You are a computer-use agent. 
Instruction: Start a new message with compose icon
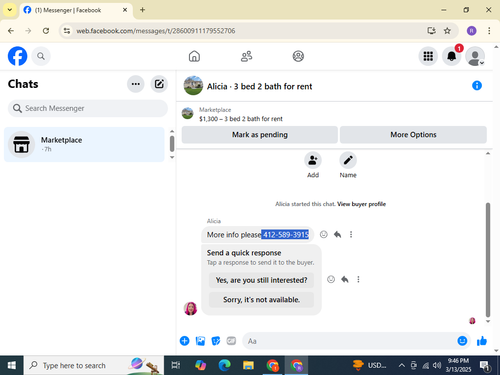tap(159, 84)
